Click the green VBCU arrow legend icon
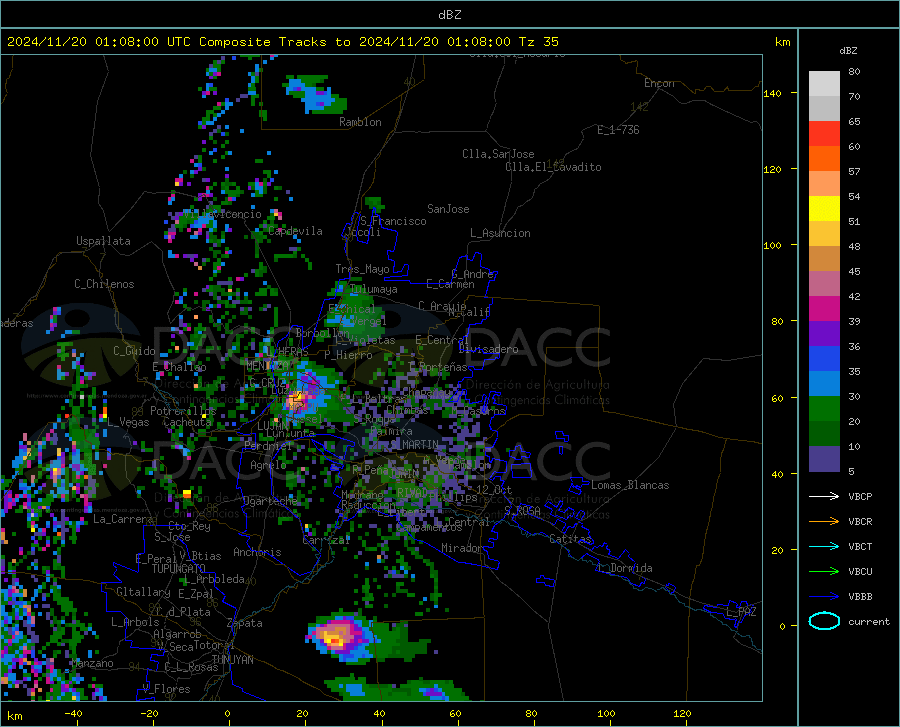900x727 pixels. (824, 571)
